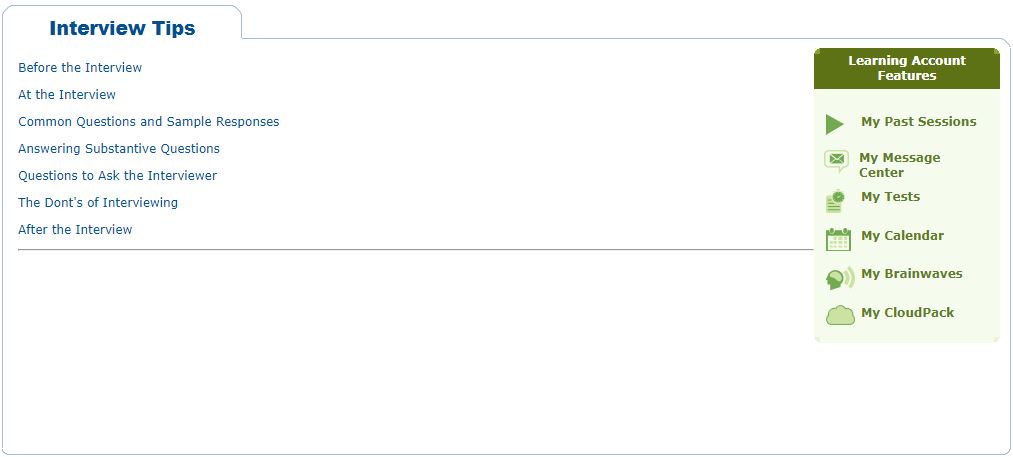
Task: Open the At the Interview link
Action: click(67, 95)
